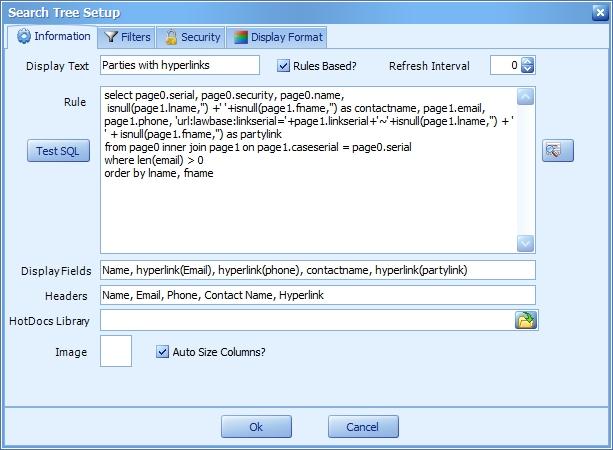
Task: Close the Search Tree Setup dialog
Action: coord(600,13)
